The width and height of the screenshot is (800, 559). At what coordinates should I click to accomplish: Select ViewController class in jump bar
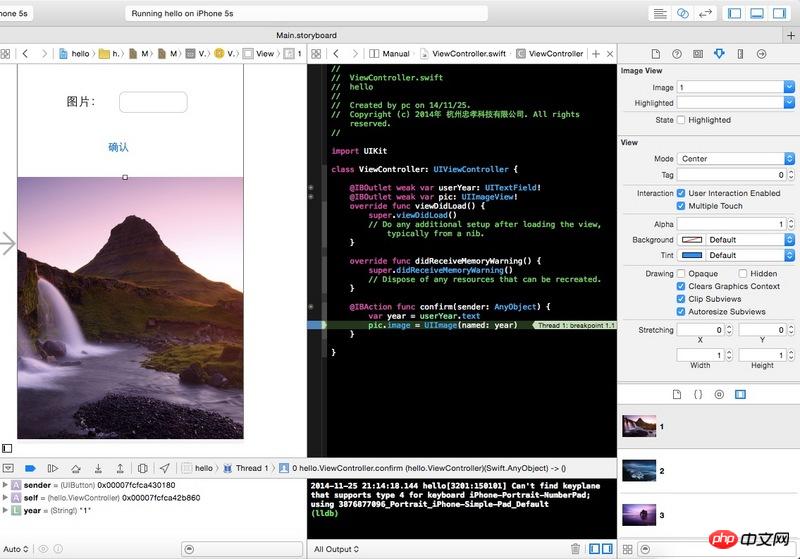pos(549,54)
